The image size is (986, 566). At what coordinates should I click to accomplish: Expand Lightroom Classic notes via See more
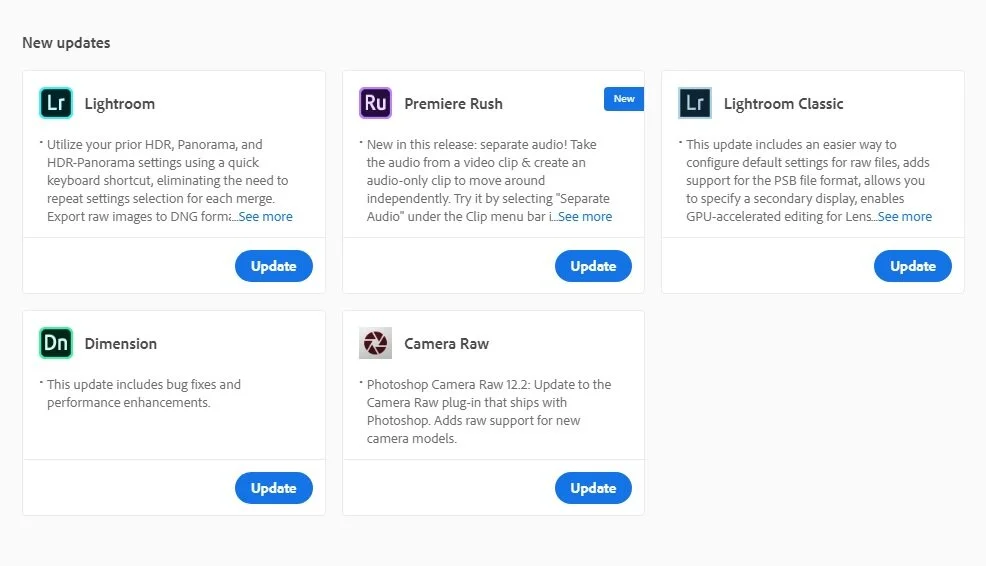pyautogui.click(x=905, y=216)
